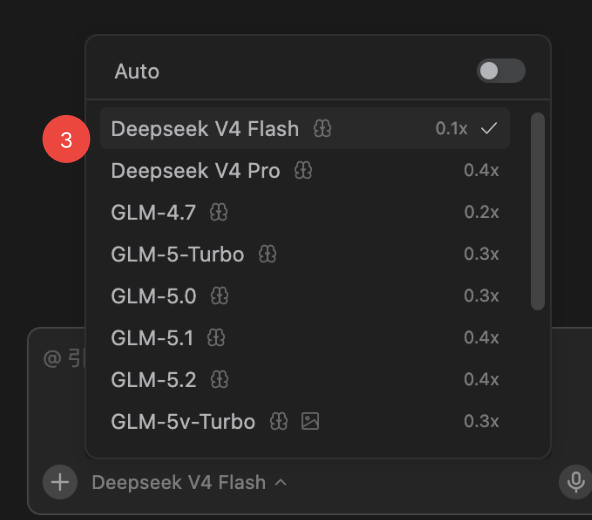Viewport: 592px width, 520px height.
Task: Click the 0.2x multiplier for GLM-4.7
Action: (x=481, y=212)
